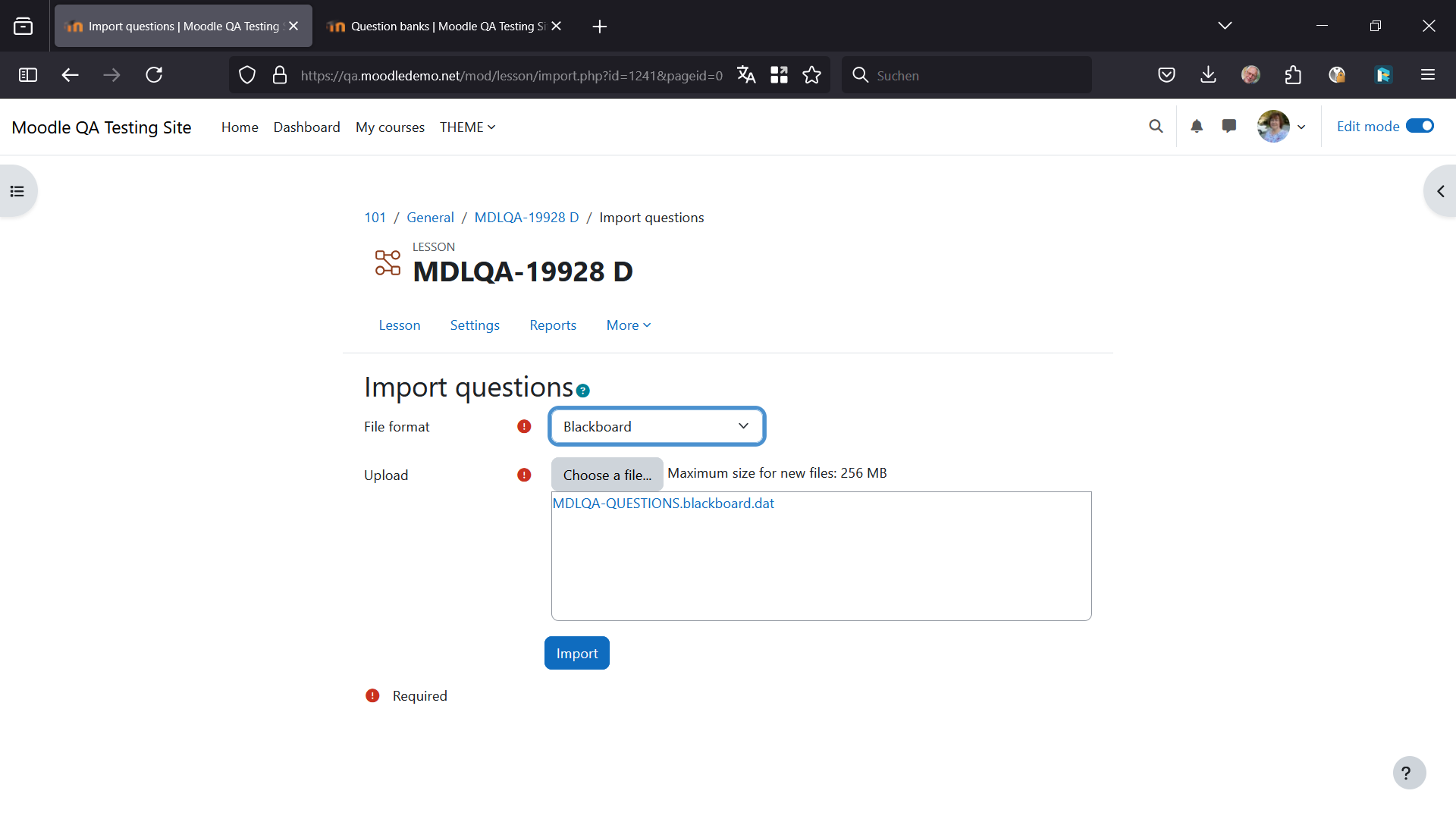1456x819 pixels.
Task: Go to Home in navigation bar
Action: [240, 127]
